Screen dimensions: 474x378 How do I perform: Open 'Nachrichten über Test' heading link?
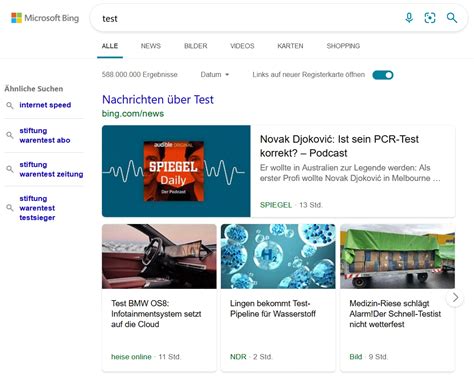[x=158, y=100]
